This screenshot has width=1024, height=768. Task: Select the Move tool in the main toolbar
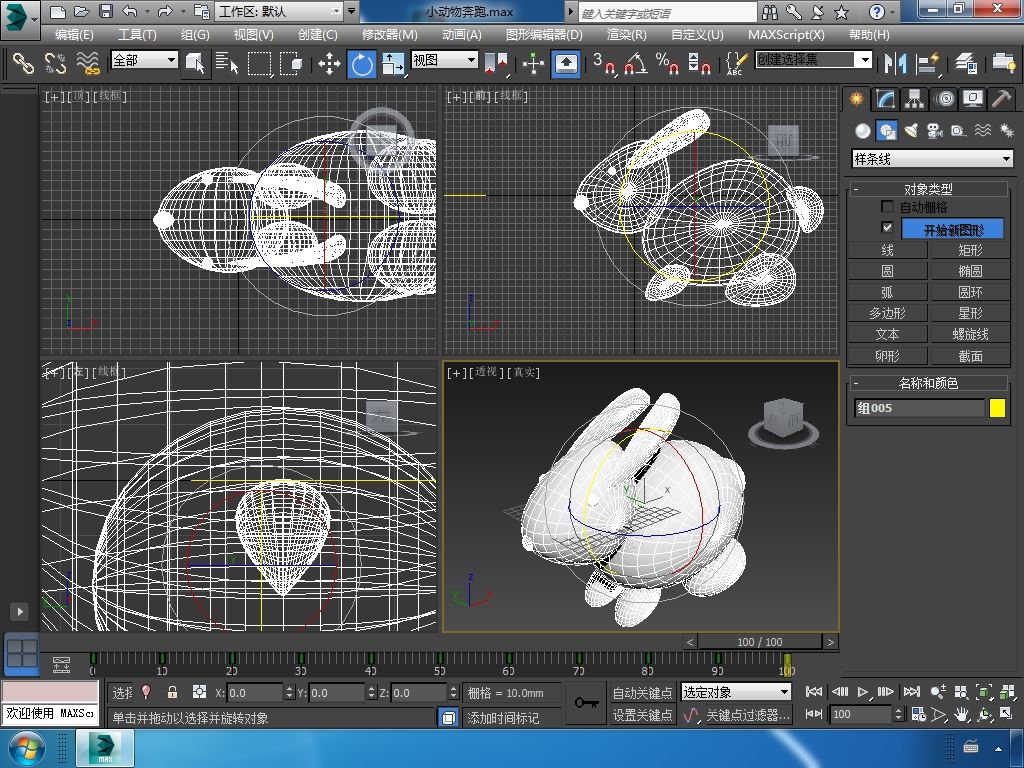coord(329,65)
